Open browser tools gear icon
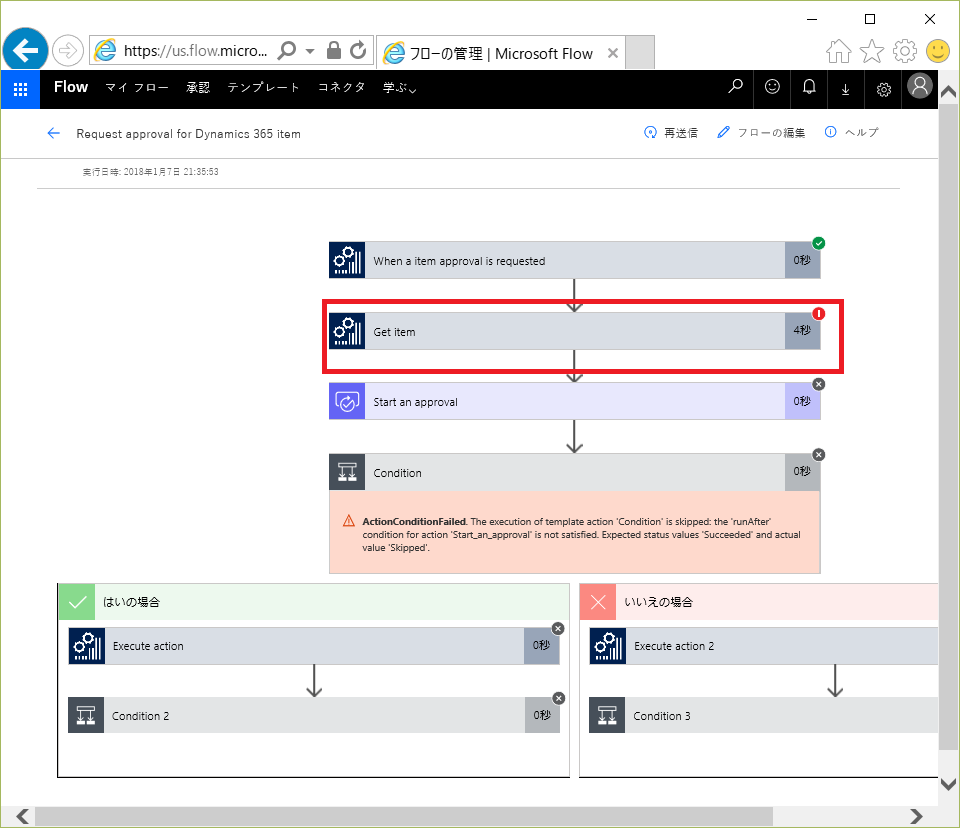 coord(905,51)
